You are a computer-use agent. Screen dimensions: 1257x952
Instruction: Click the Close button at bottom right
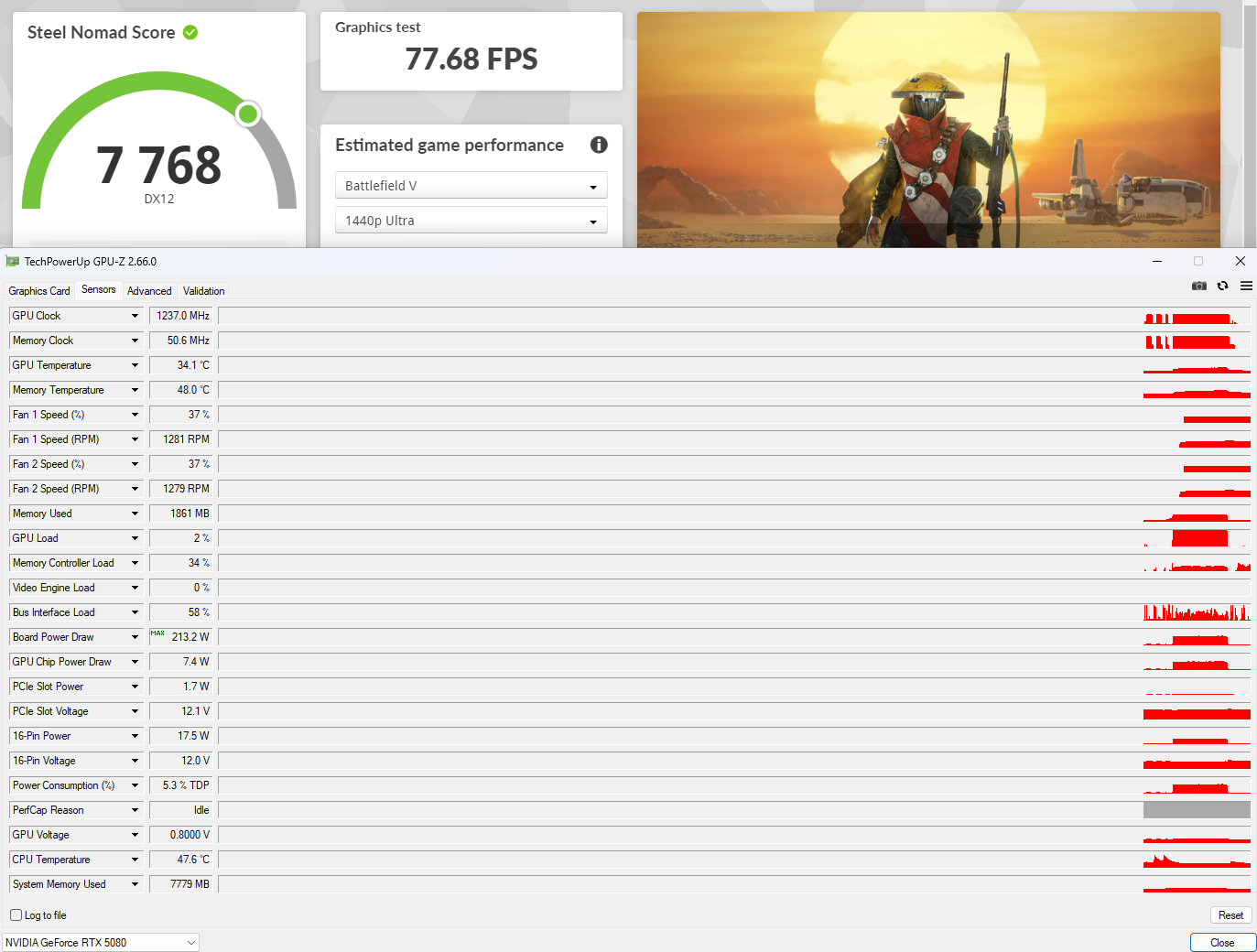click(1222, 943)
